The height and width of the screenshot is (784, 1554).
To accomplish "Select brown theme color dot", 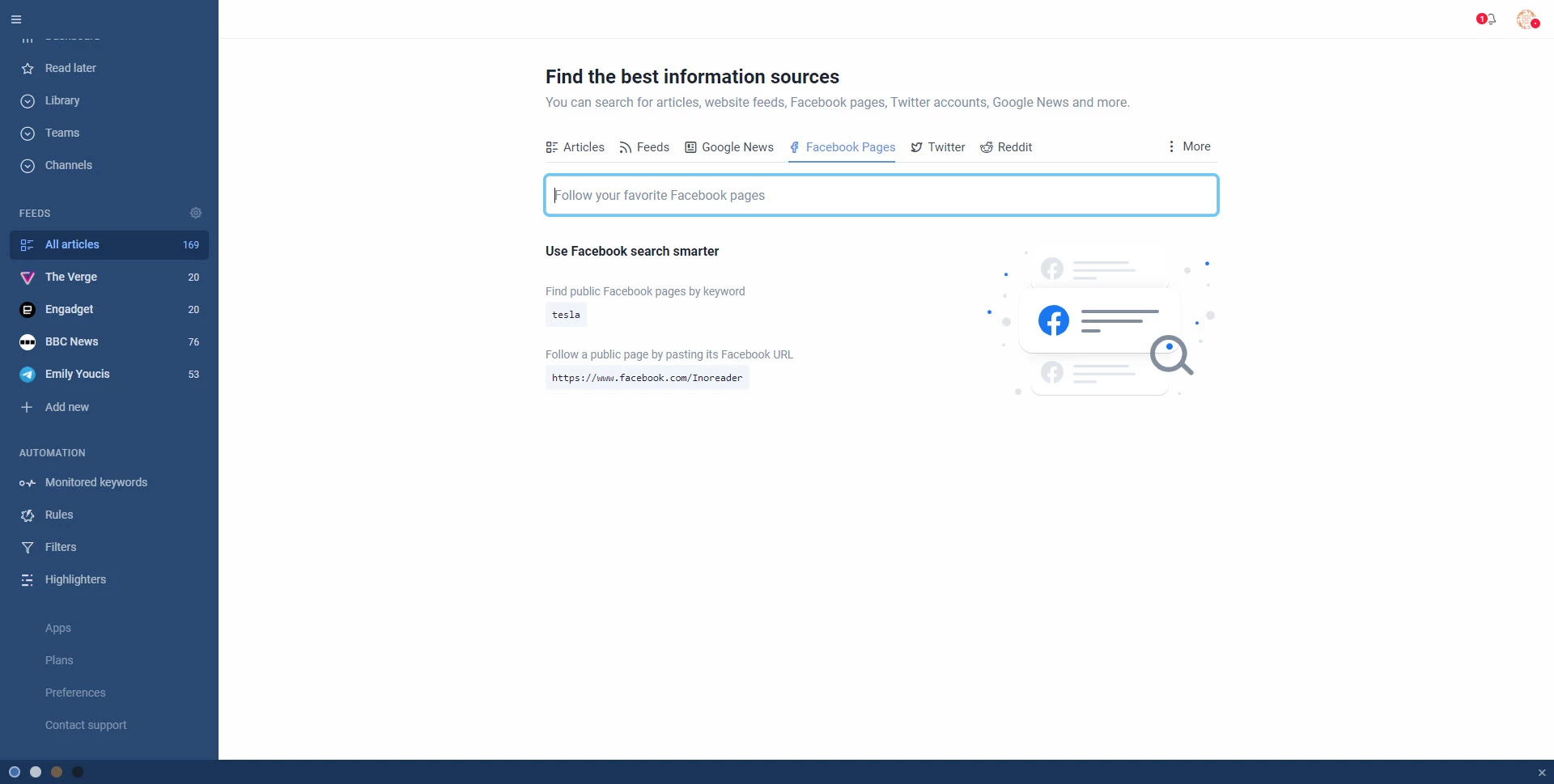I will (x=57, y=772).
